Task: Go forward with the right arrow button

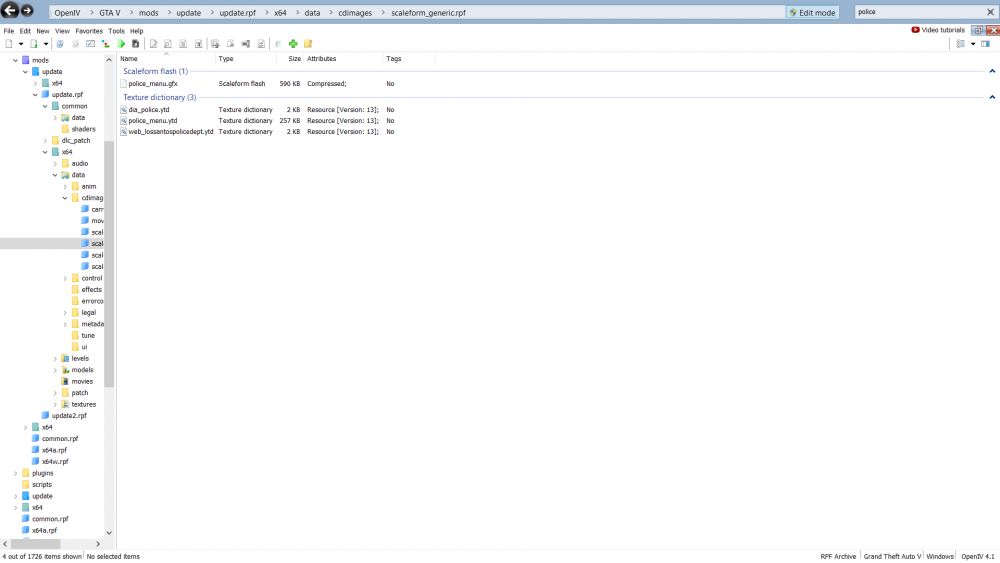Action: click(x=27, y=10)
